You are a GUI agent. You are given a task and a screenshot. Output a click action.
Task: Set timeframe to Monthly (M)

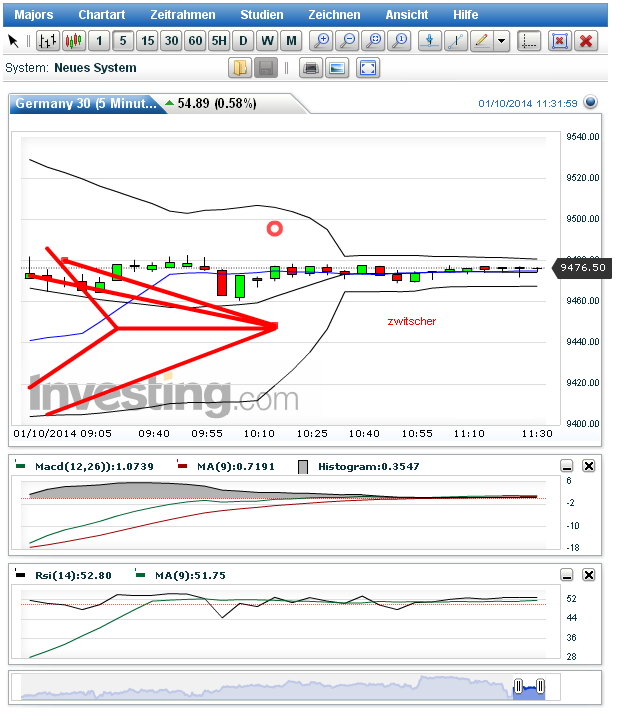click(x=291, y=41)
